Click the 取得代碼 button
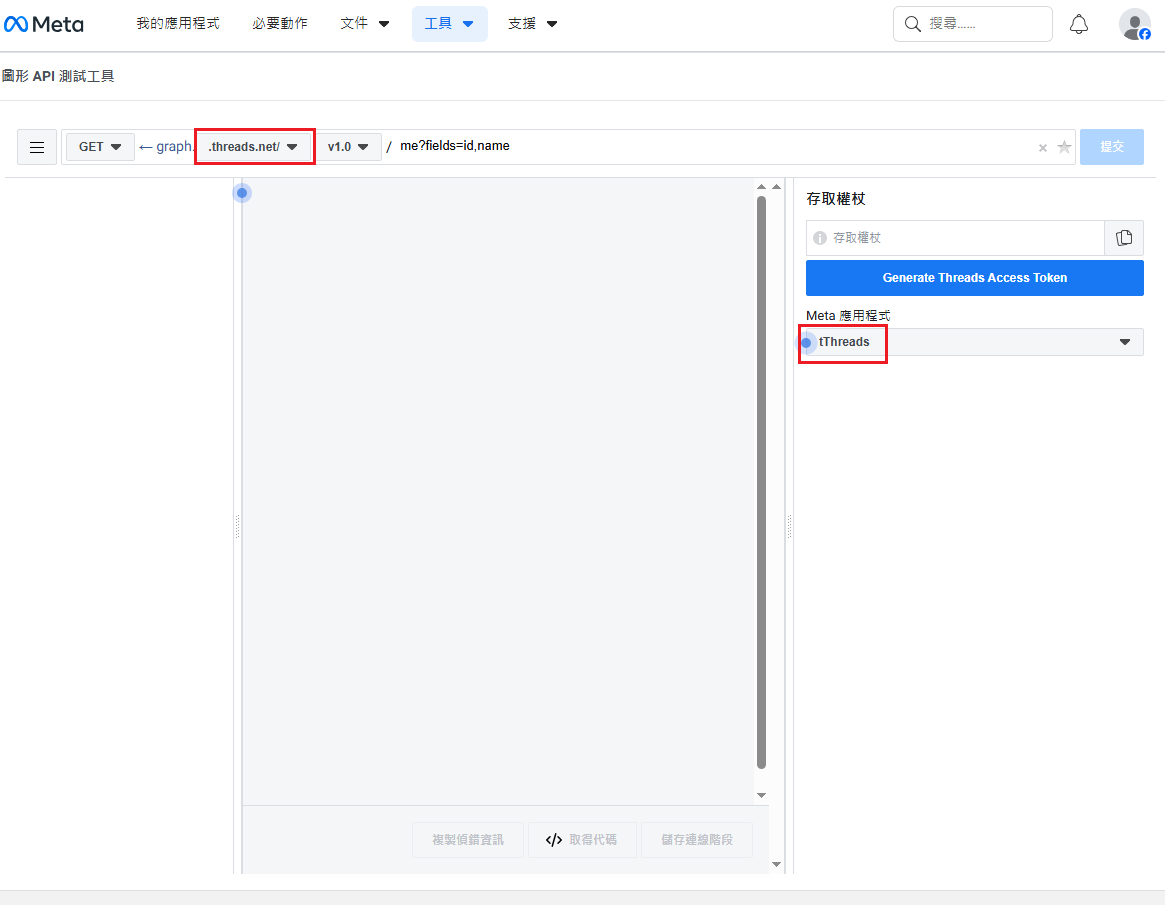This screenshot has height=905, width=1165. [582, 840]
